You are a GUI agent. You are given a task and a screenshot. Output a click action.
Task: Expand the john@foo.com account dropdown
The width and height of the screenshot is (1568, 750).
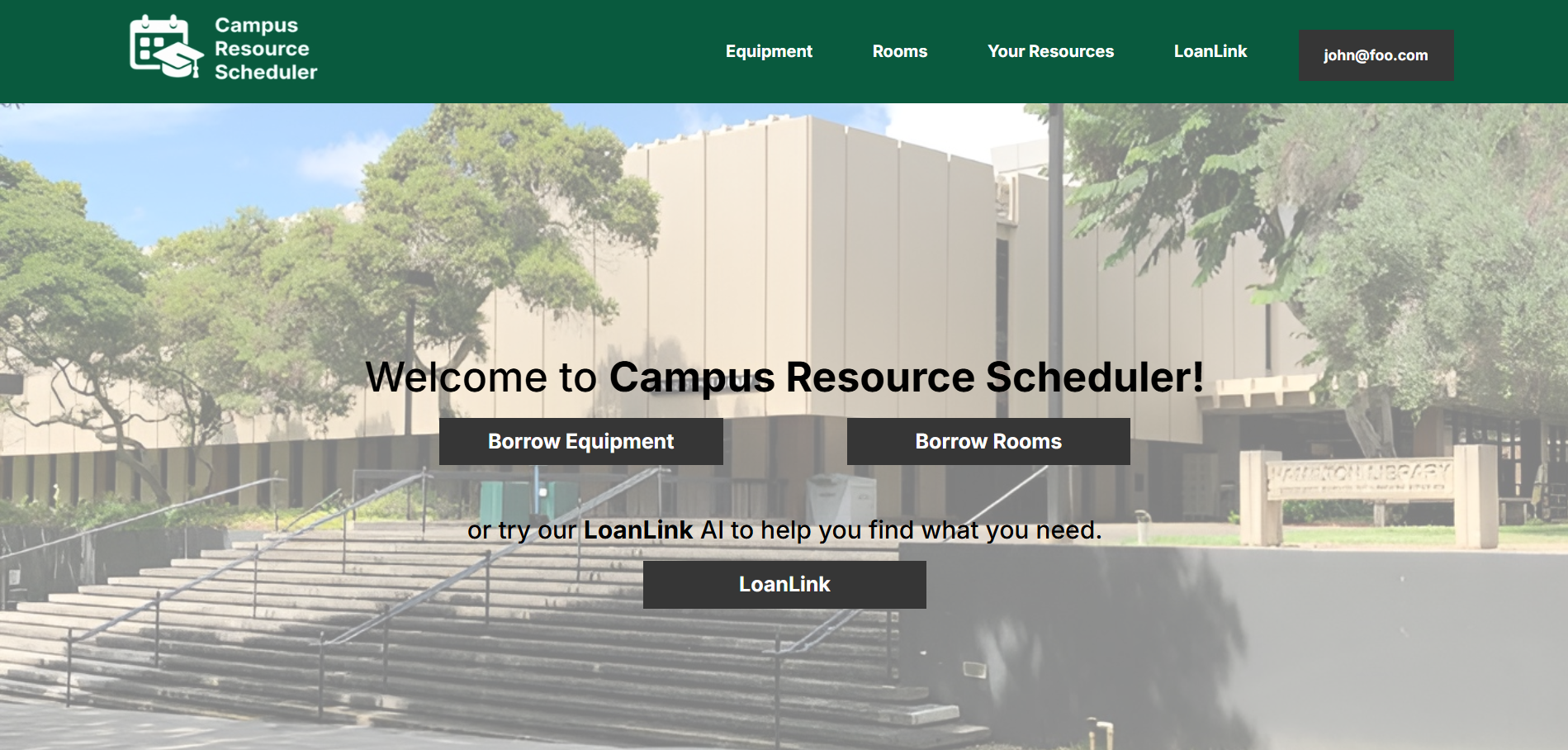point(1376,55)
